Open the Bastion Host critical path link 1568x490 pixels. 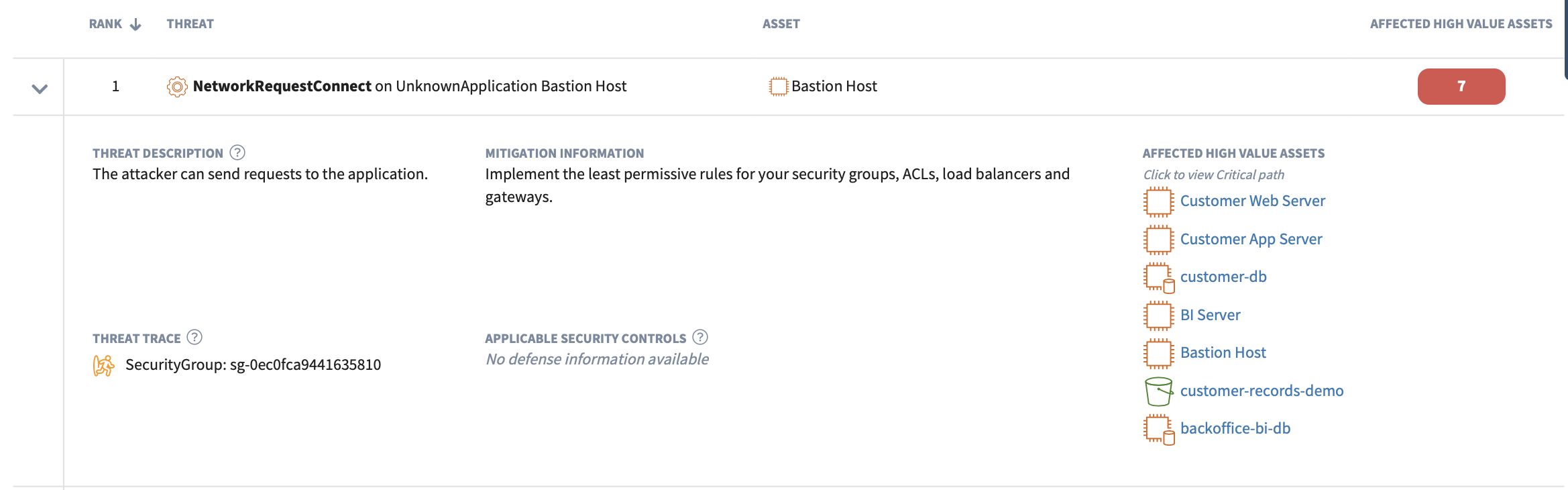(x=1223, y=353)
